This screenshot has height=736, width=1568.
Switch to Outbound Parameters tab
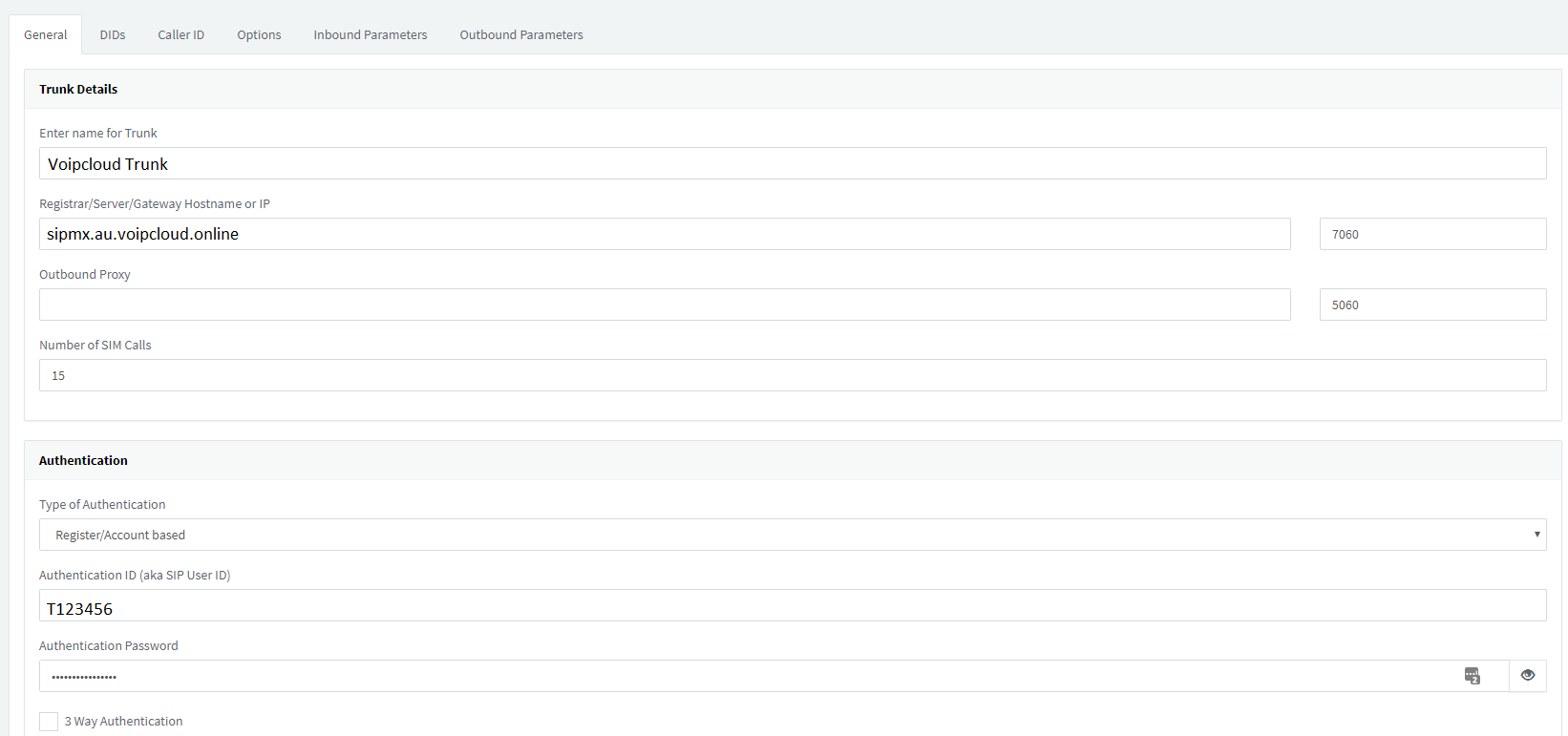click(x=521, y=34)
